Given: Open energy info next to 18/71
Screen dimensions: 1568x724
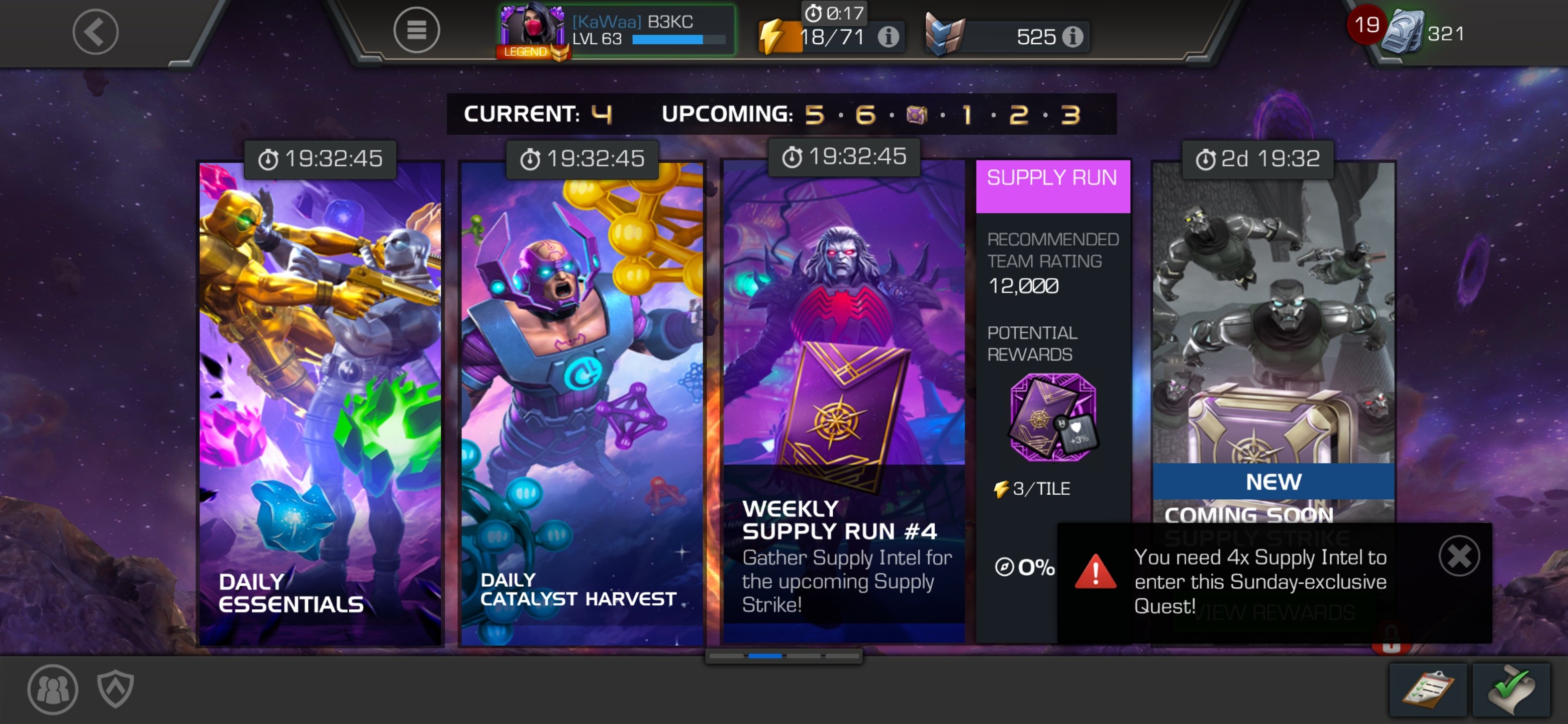Looking at the screenshot, I should coord(888,37).
